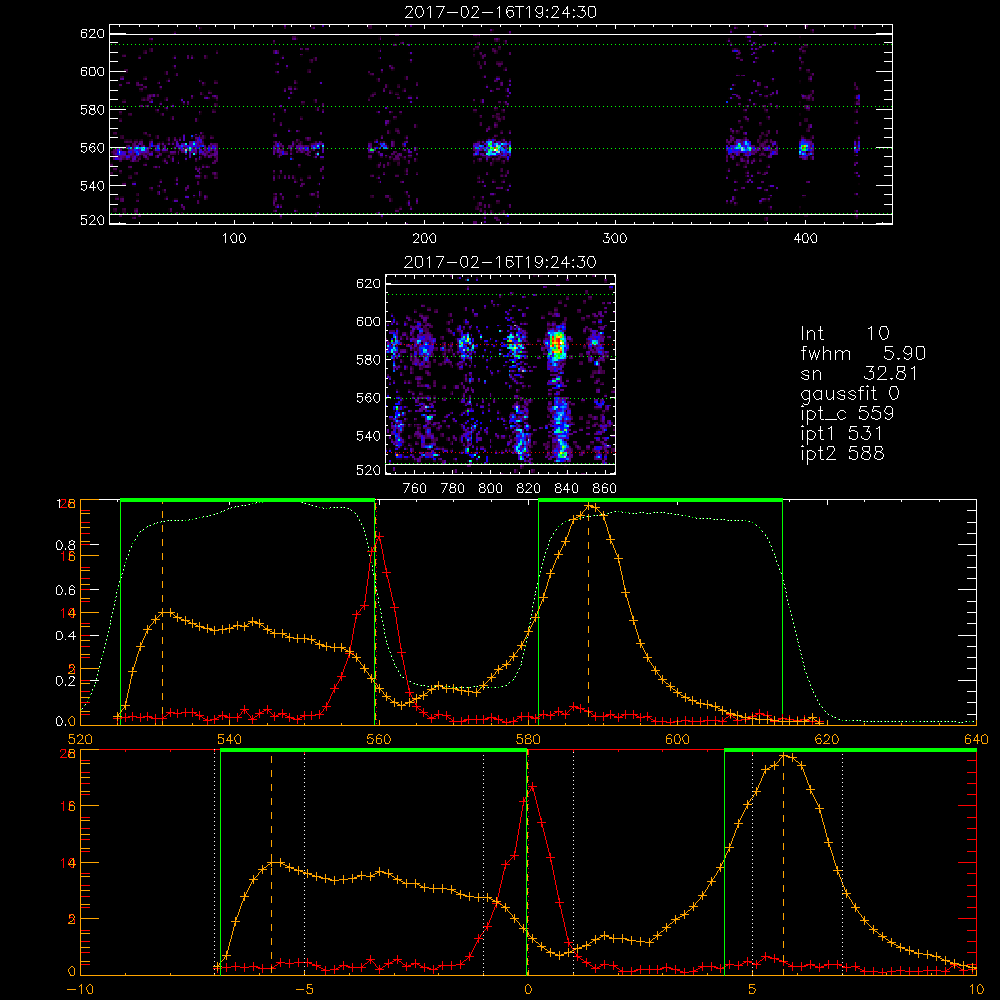This screenshot has height=1000, width=1000.
Task: Click x-axis label 780 on middle image
Action: point(453,489)
